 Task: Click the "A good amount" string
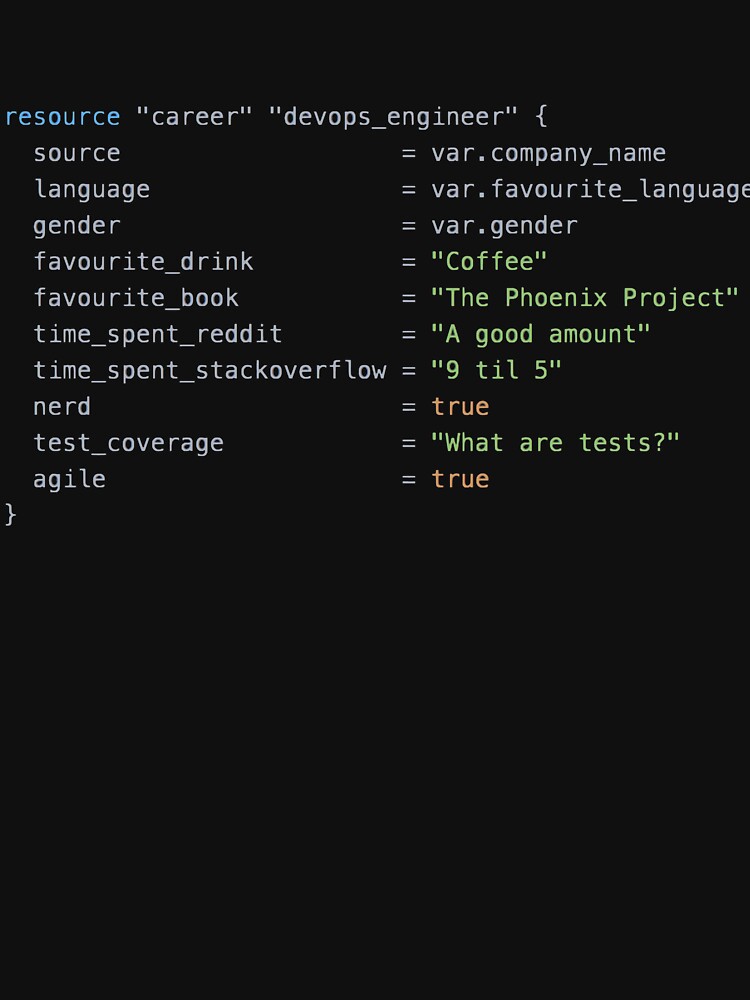point(541,334)
